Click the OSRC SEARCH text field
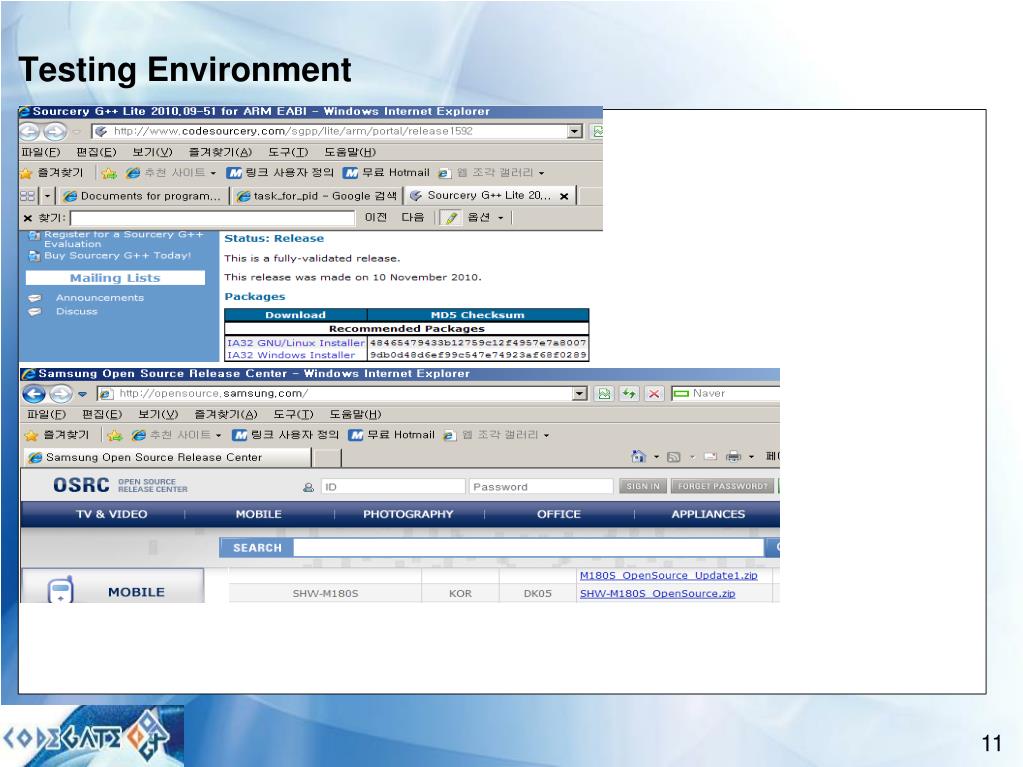1023x767 pixels. 528,548
